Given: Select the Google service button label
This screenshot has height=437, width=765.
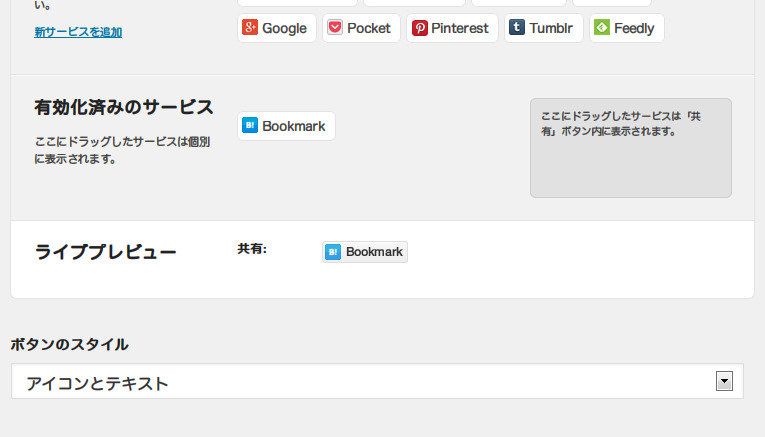Looking at the screenshot, I should pyautogui.click(x=284, y=28).
